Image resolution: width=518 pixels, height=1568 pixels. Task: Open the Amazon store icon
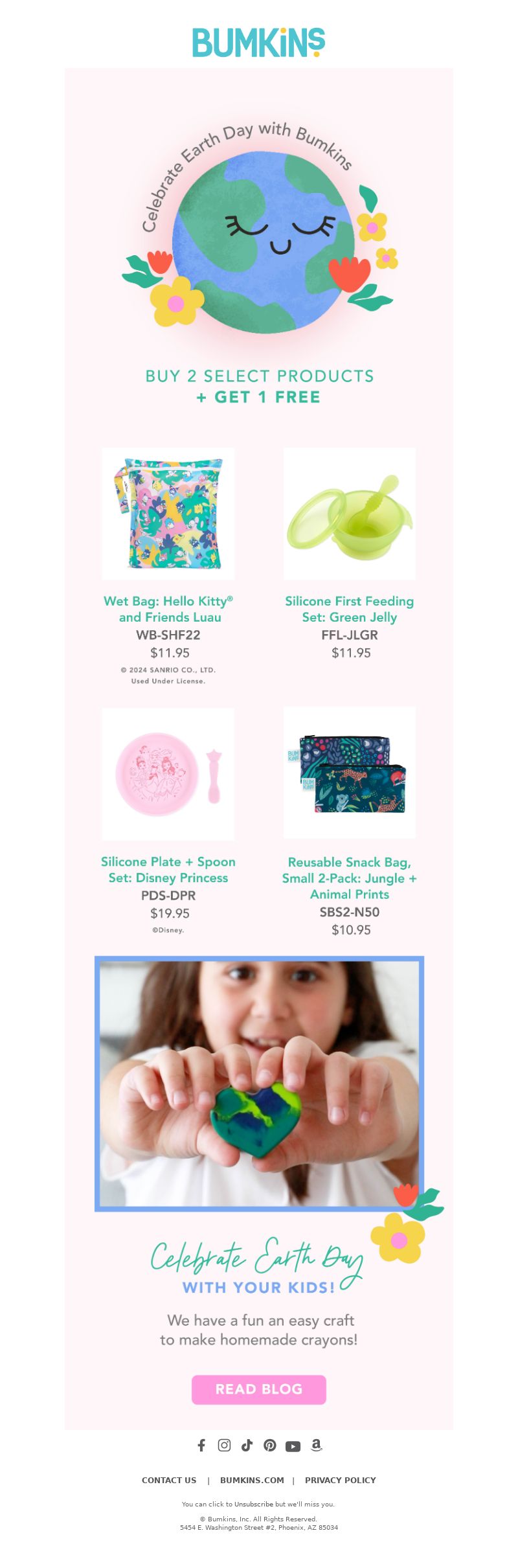pyautogui.click(x=316, y=1445)
